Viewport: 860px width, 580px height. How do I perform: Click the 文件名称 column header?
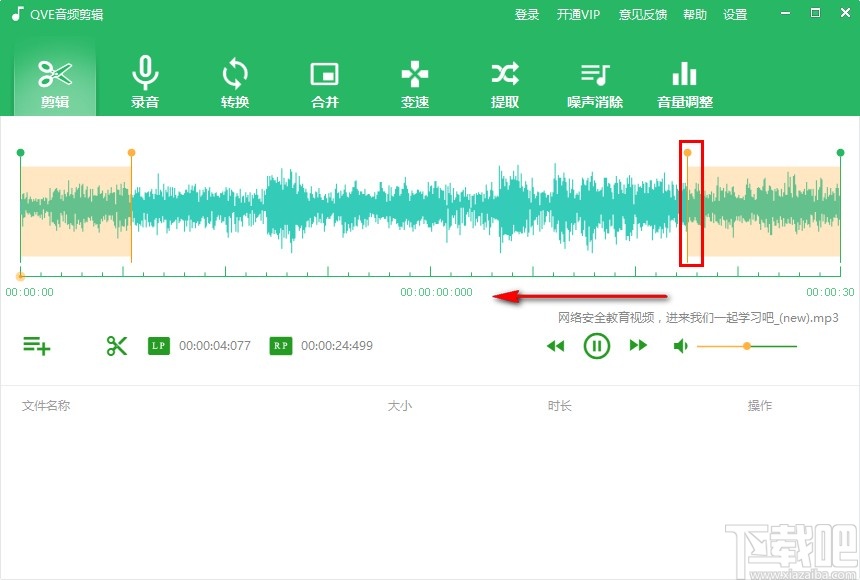46,406
